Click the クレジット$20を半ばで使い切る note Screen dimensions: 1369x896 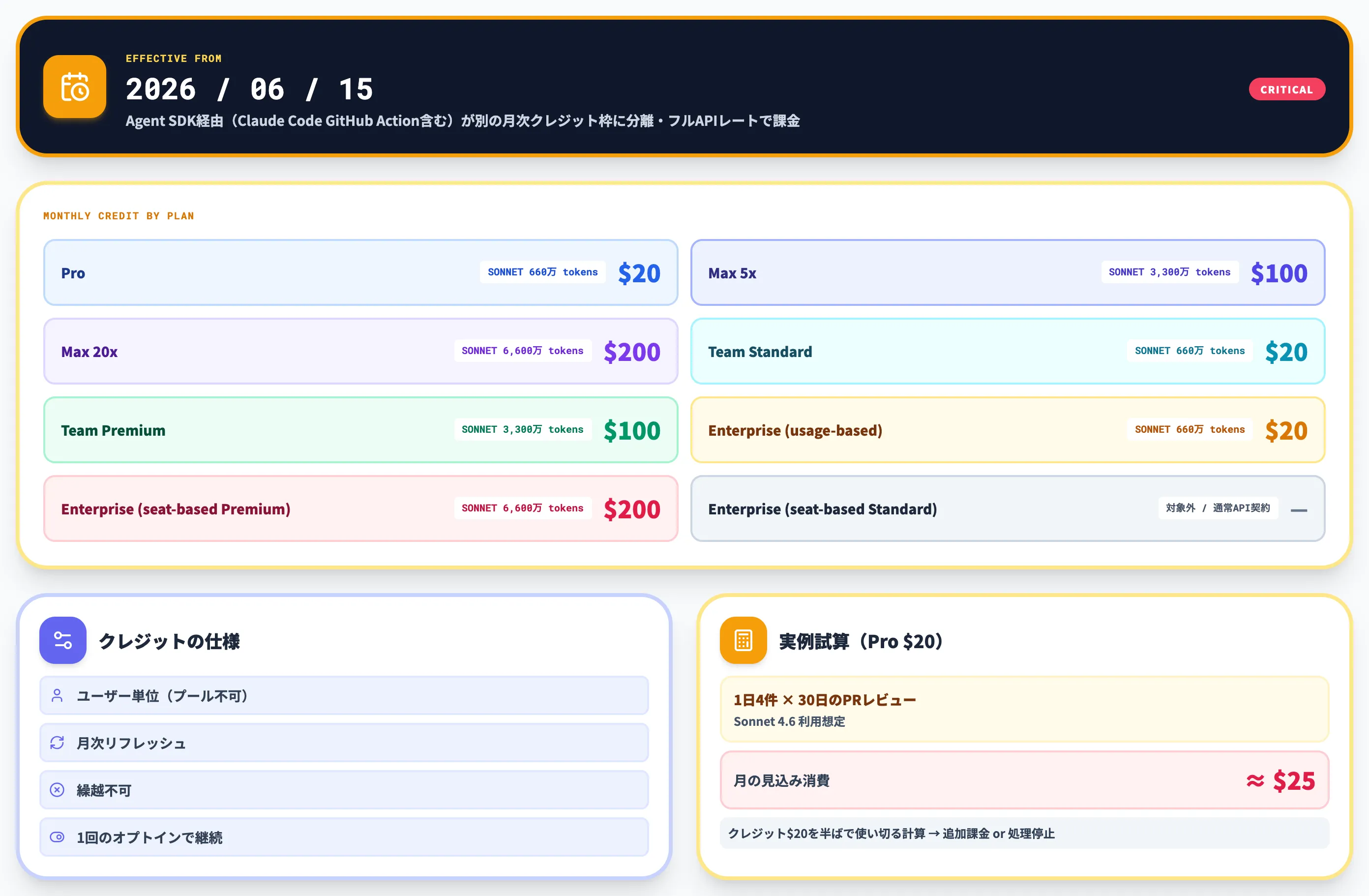point(891,834)
